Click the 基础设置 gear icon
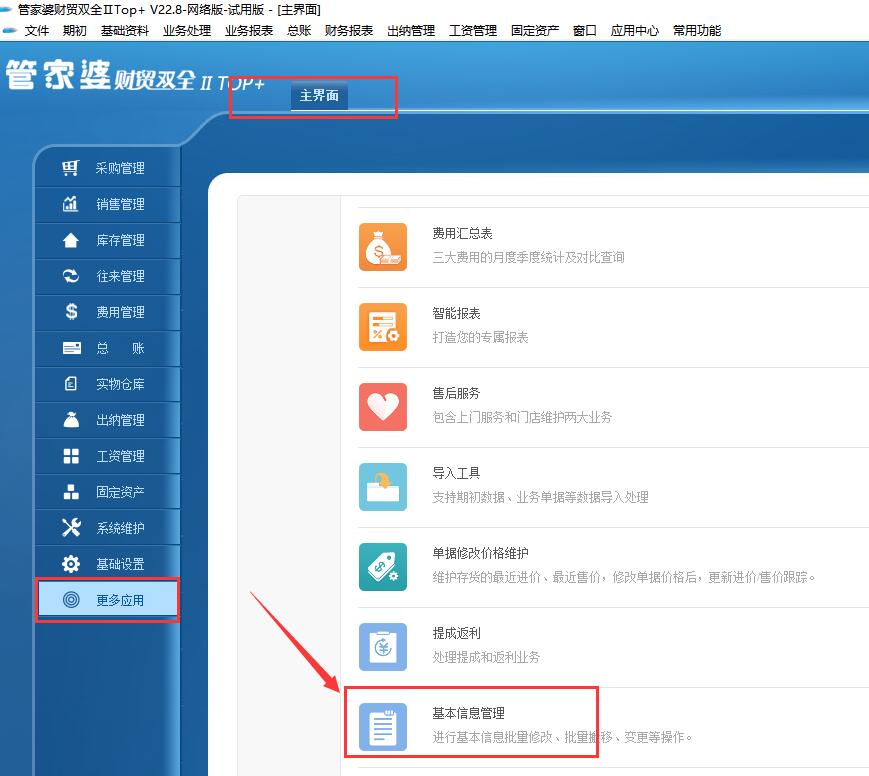Screen dimensions: 869x776 coord(71,564)
